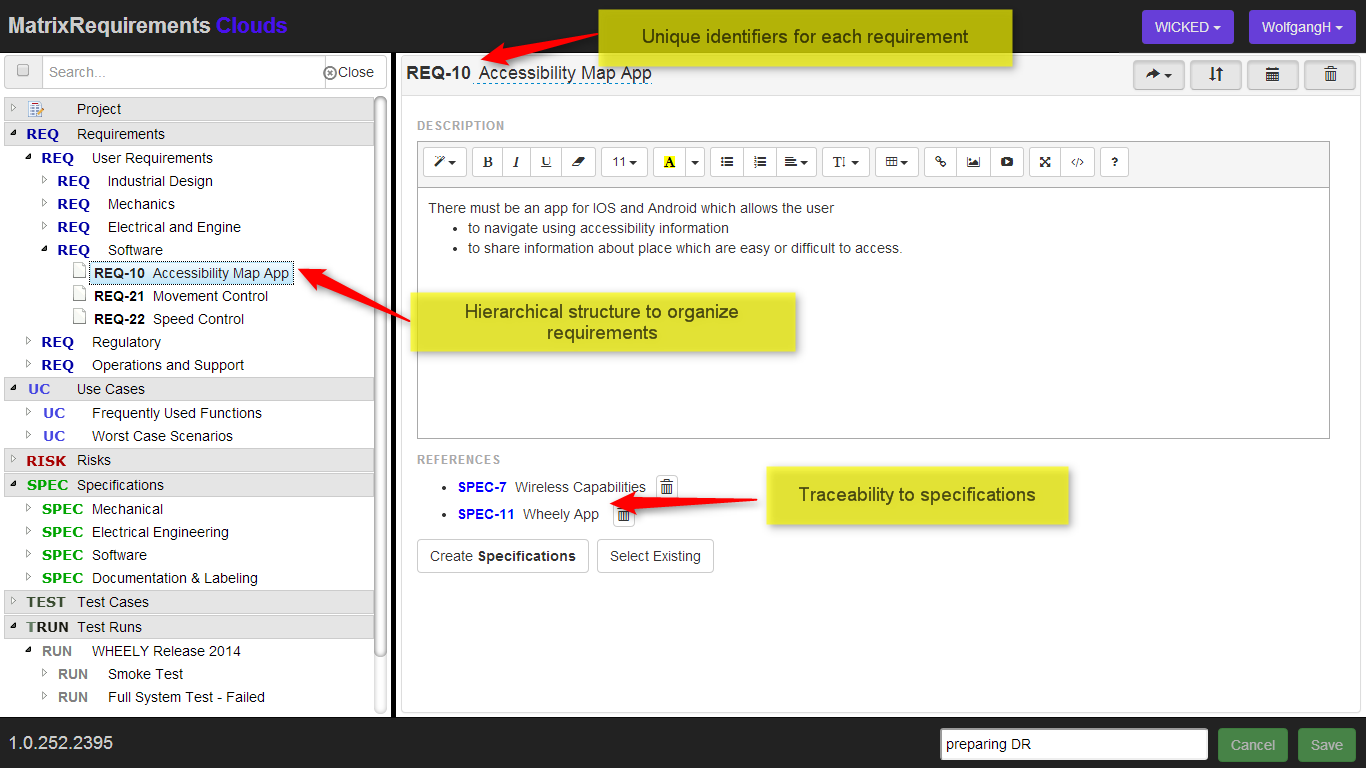
Task: Open the WolfgangH user menu
Action: (1302, 27)
